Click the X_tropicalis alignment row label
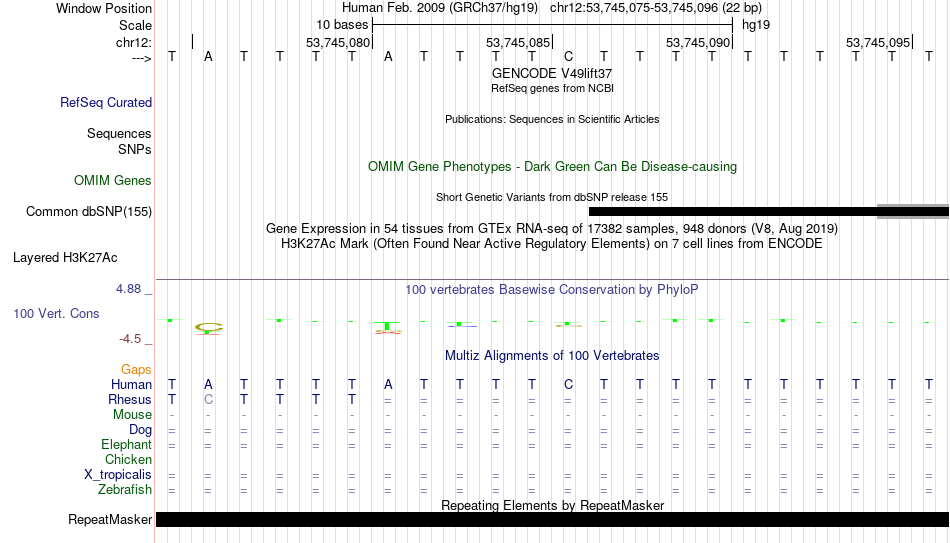Image resolution: width=950 pixels, height=543 pixels. click(x=118, y=475)
